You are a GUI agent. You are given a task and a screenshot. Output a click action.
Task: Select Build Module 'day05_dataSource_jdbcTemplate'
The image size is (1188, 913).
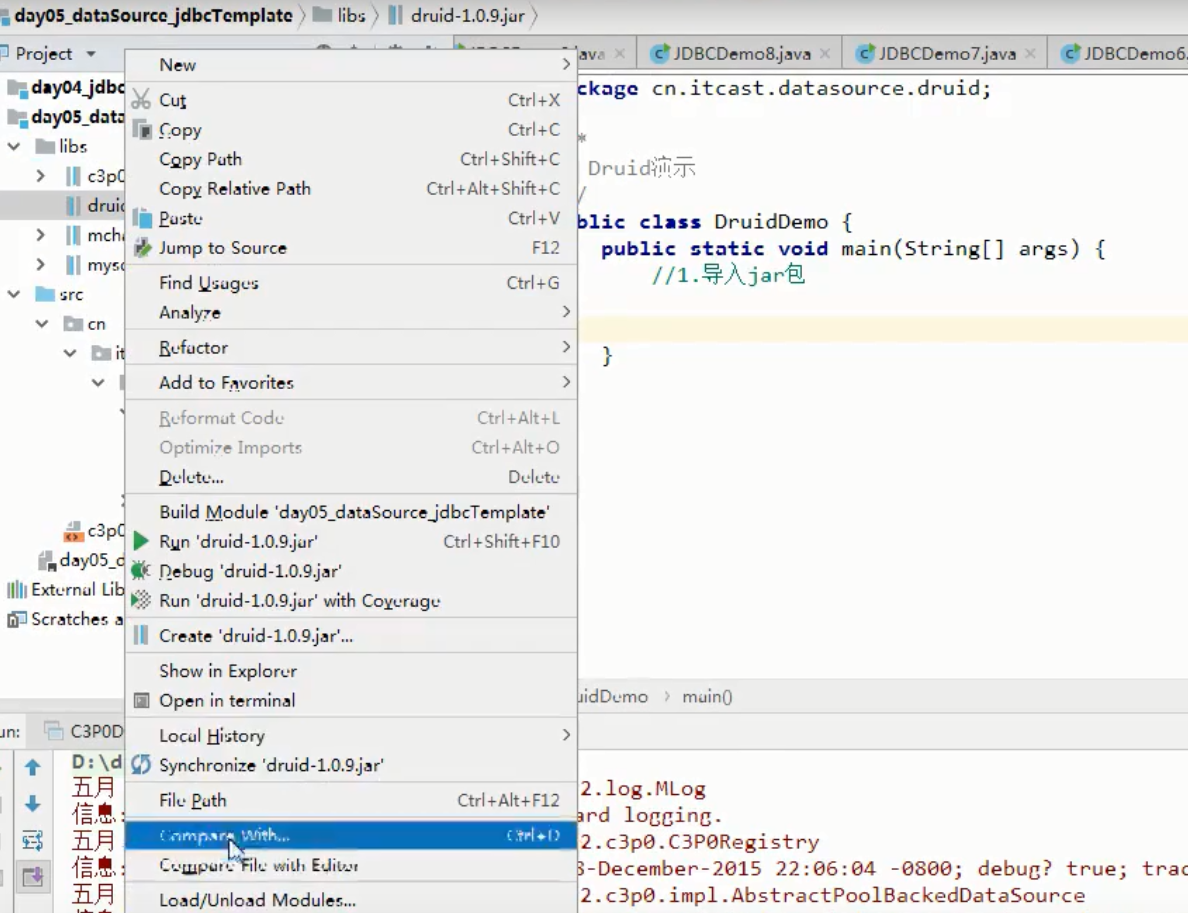(x=350, y=512)
